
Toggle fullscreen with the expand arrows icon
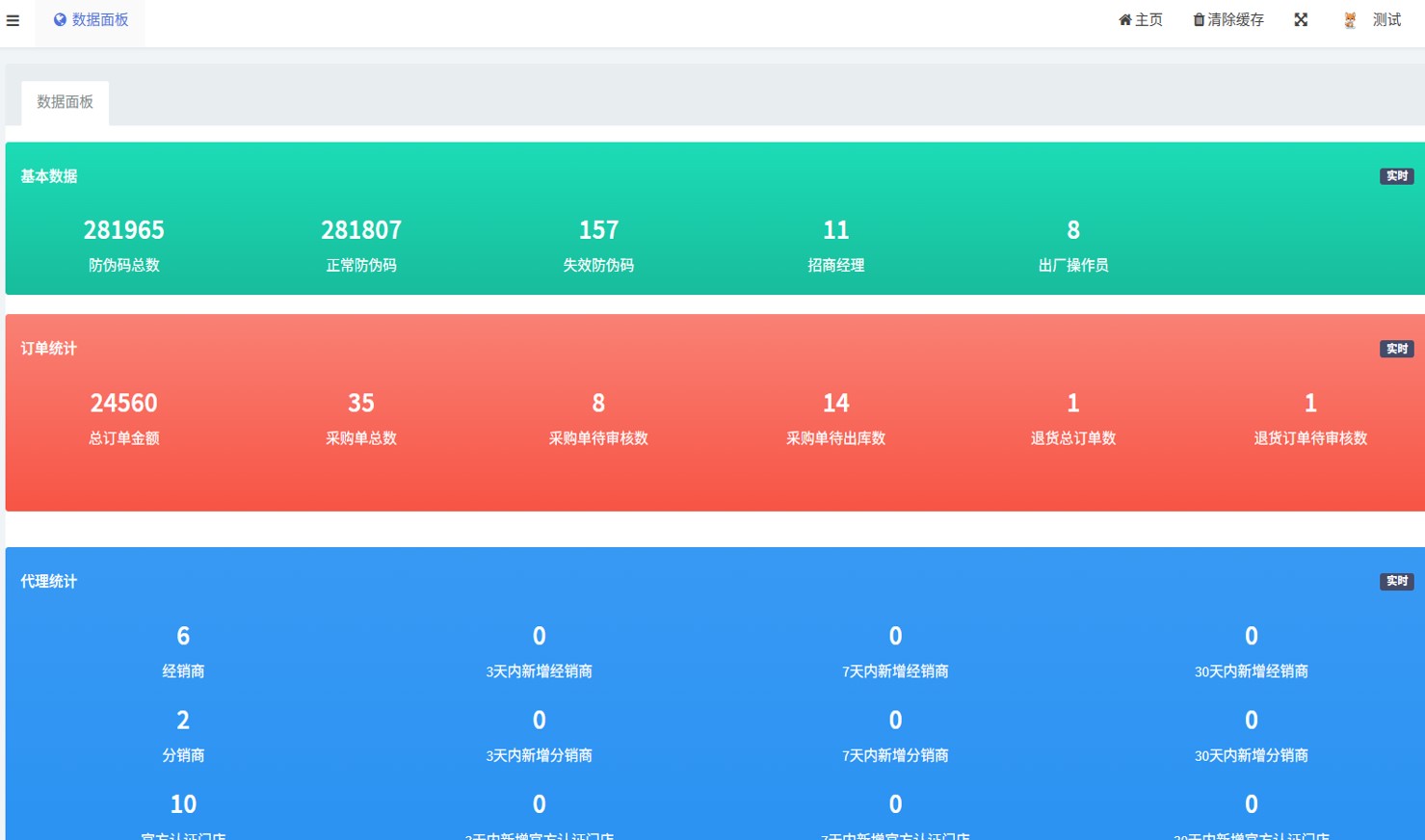(x=1301, y=20)
